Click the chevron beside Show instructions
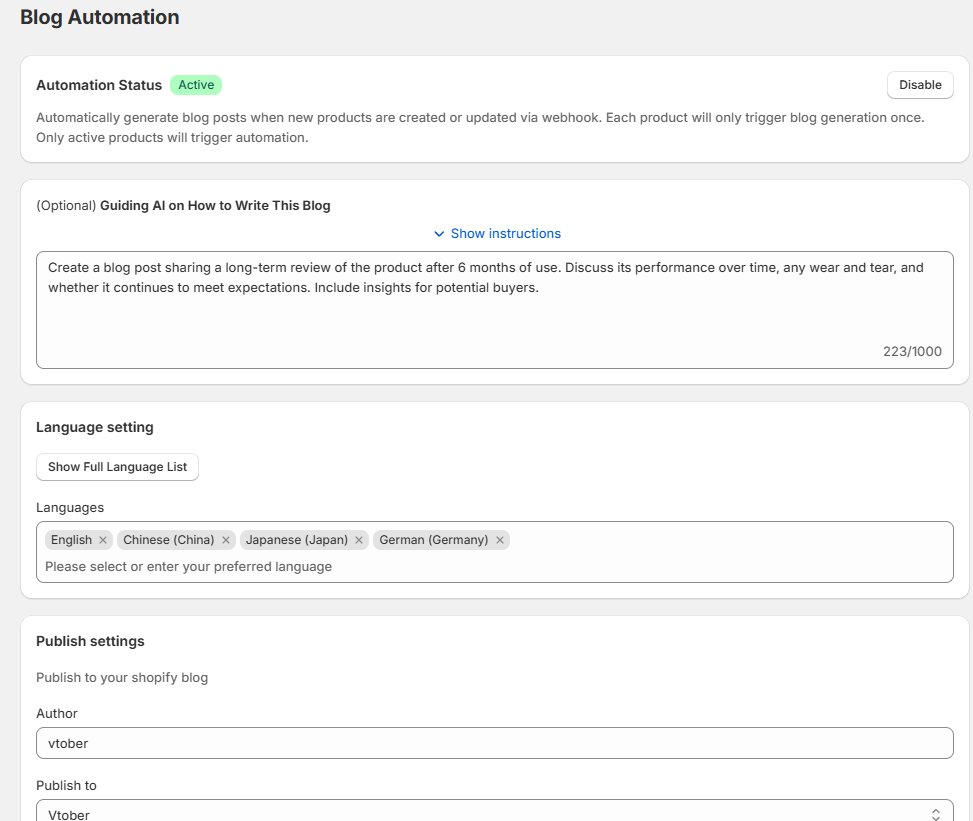The image size is (973, 821). pos(439,233)
